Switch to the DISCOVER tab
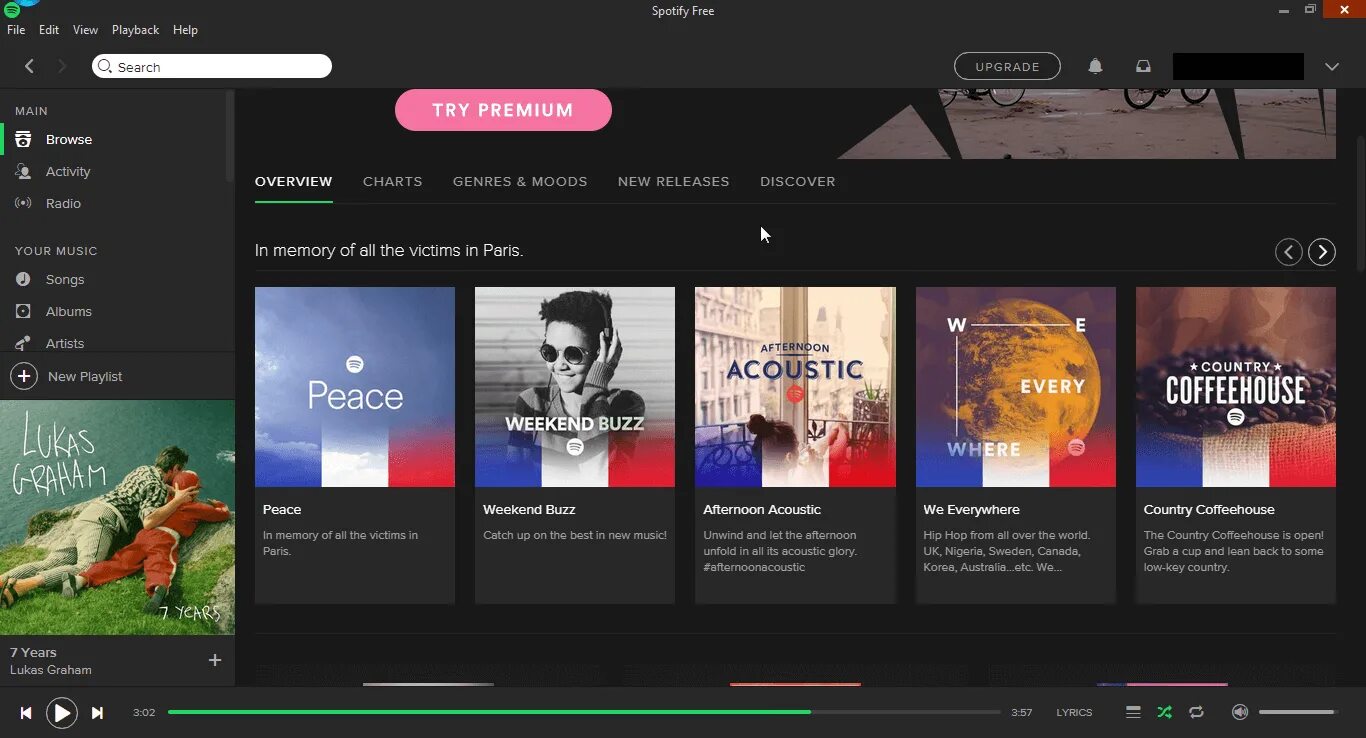Screen dimensions: 1366x738 (797, 182)
